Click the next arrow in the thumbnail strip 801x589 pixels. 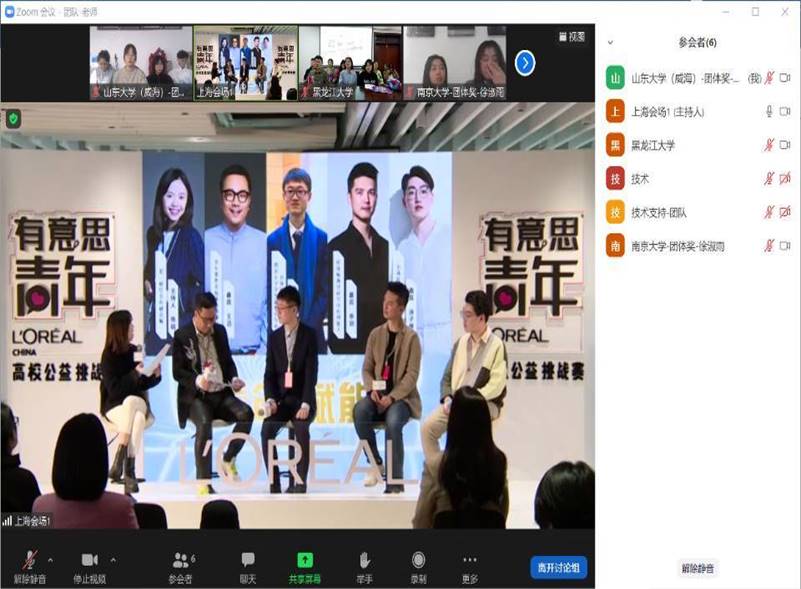click(525, 63)
